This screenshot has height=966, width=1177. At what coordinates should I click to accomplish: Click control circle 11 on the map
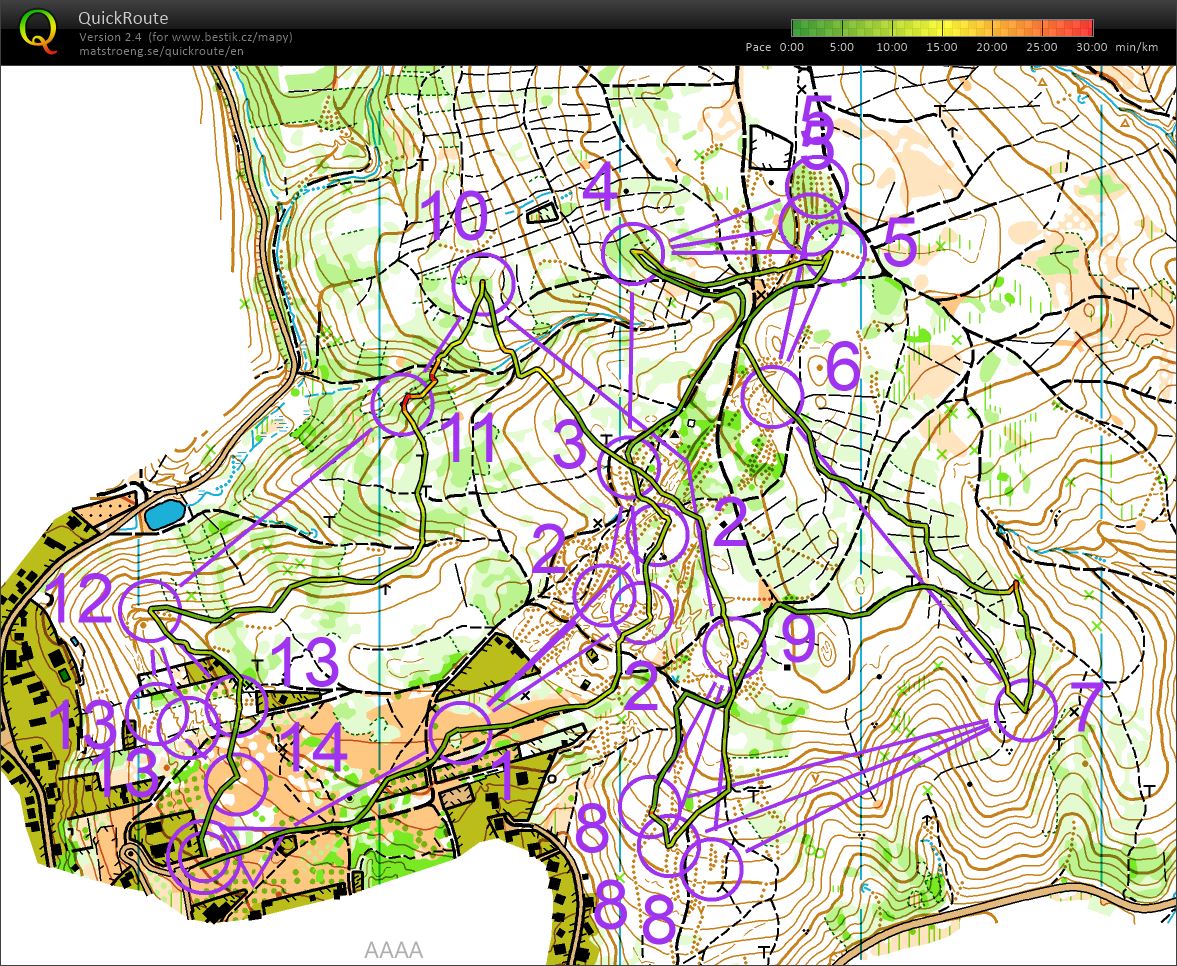(x=402, y=405)
